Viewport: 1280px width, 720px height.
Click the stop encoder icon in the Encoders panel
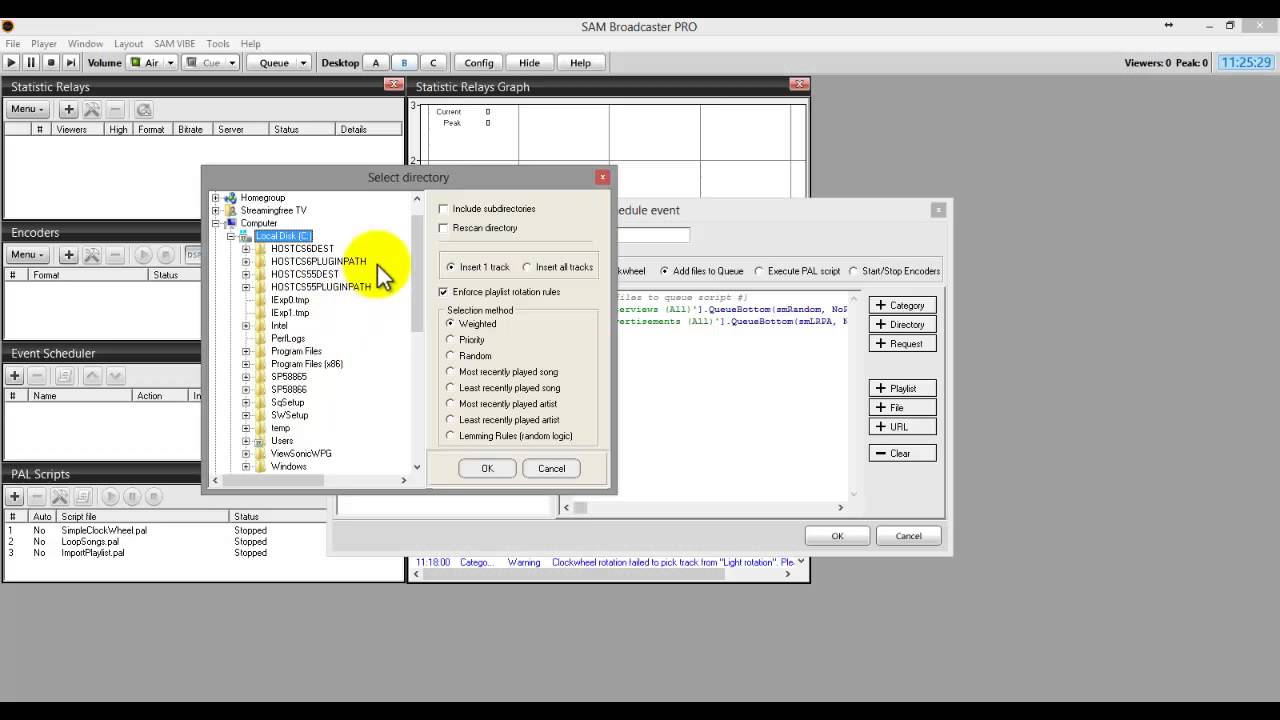tap(166, 255)
